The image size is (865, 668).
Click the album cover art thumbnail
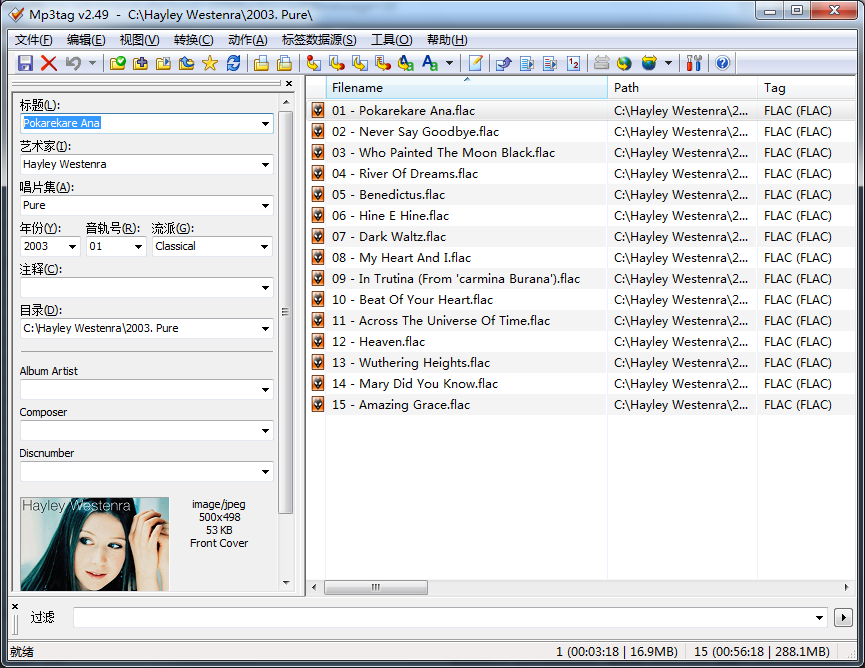coord(94,544)
